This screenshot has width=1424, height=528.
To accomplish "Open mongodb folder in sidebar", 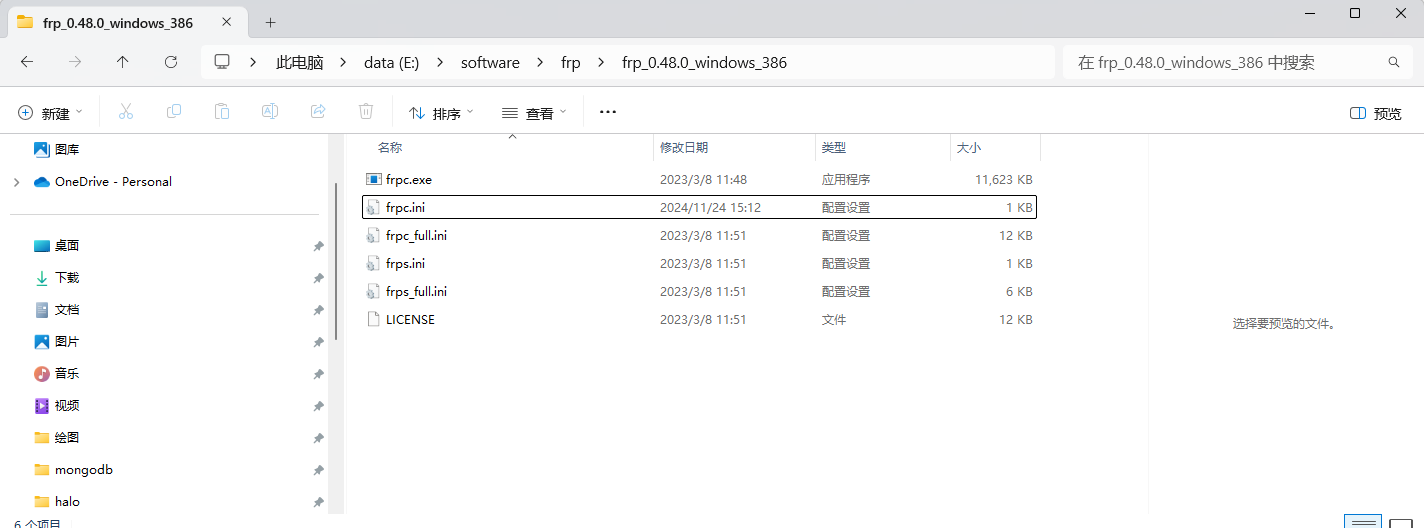I will 84,470.
